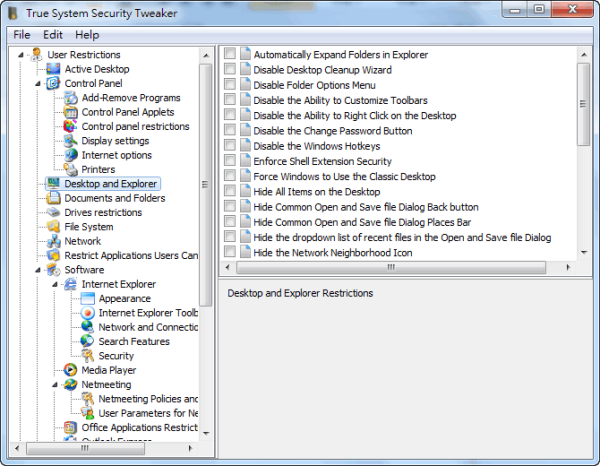Click Hide Common Dialog Places Bar entry
600x466 pixels.
[x=362, y=222]
